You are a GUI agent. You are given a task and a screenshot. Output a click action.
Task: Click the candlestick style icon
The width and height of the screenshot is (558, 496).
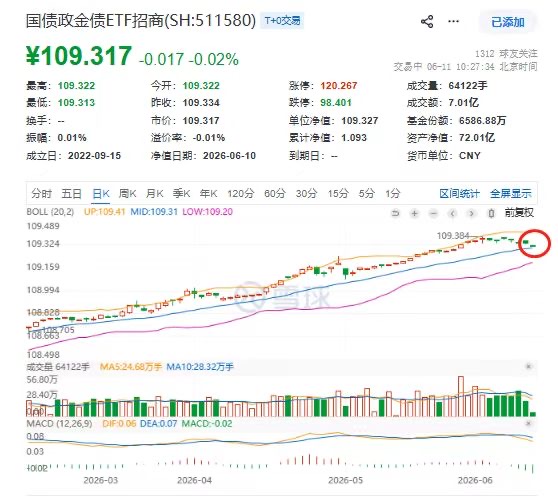pos(491,213)
